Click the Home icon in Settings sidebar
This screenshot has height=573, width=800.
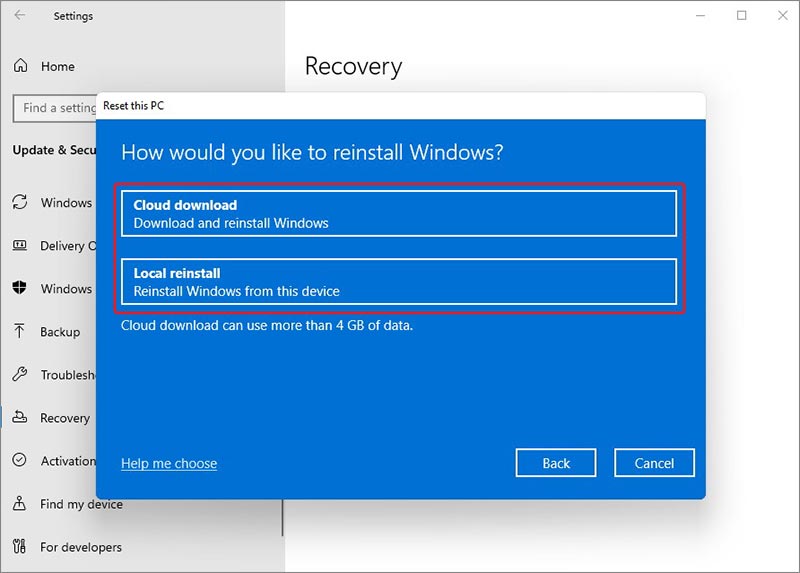point(20,65)
